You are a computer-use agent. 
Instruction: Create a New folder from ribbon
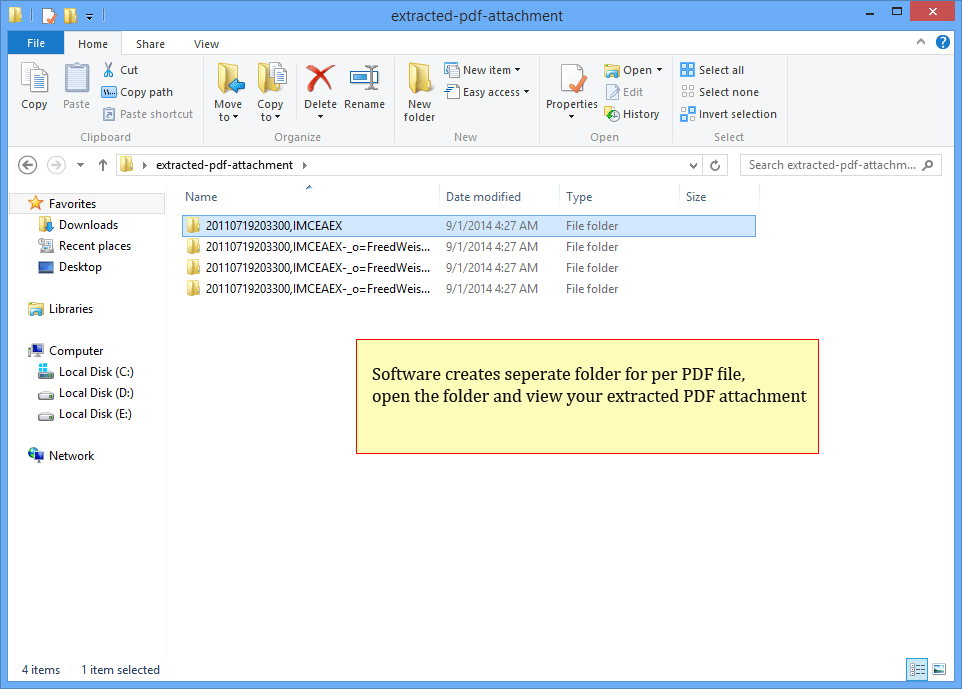tap(419, 92)
